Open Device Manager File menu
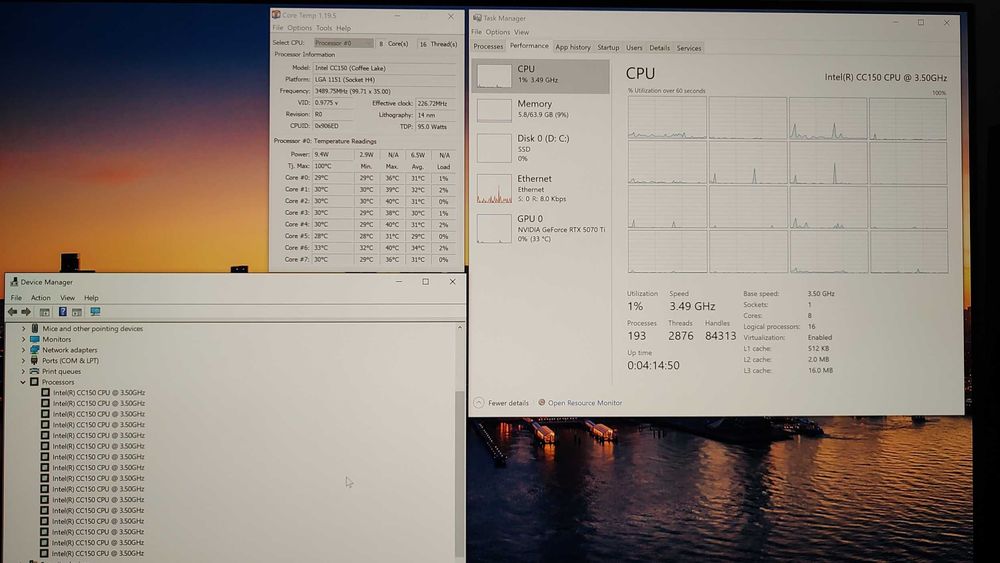 tap(16, 298)
